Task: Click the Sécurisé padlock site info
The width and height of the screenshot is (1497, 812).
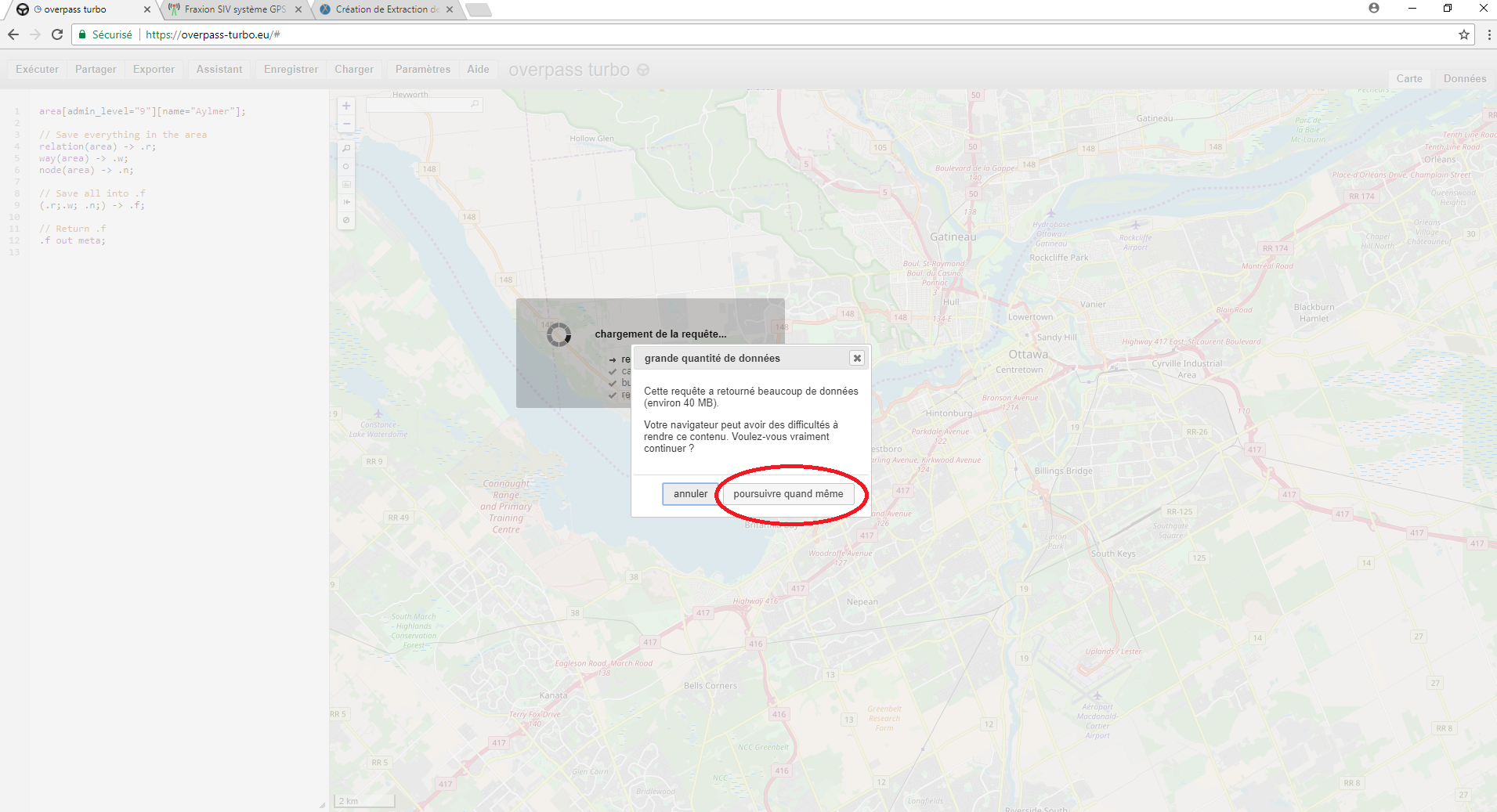Action: tap(105, 34)
